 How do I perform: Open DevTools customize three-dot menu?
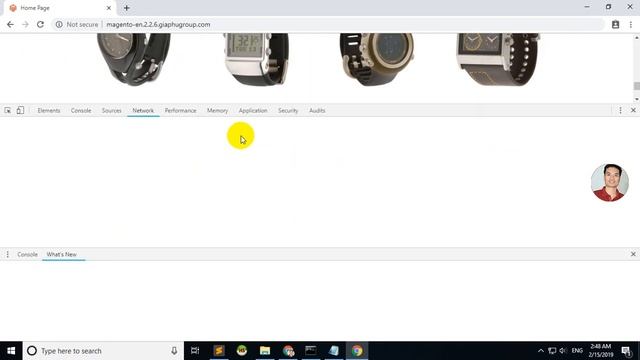pyautogui.click(x=620, y=110)
